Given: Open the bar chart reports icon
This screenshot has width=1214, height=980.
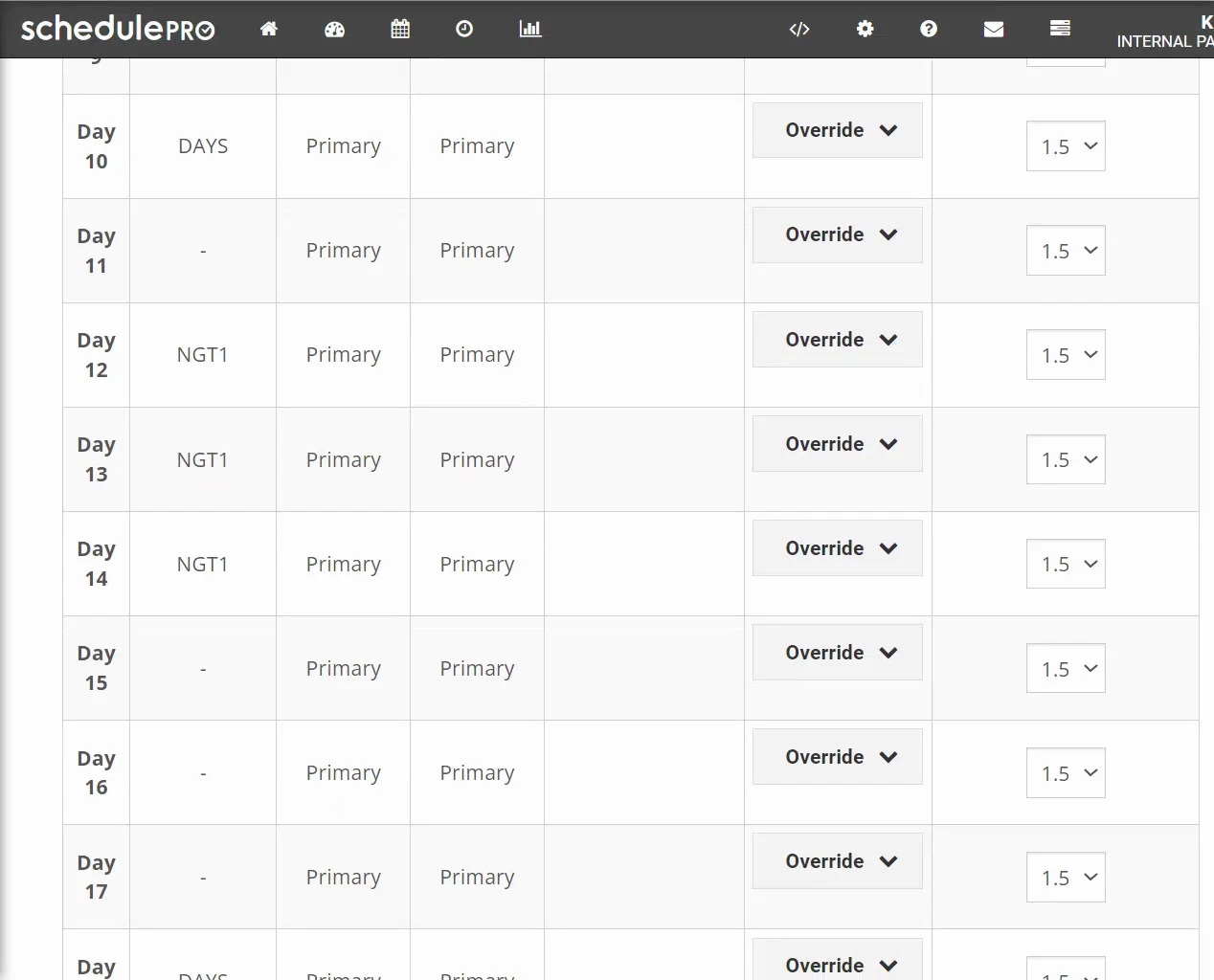Looking at the screenshot, I should point(529,29).
